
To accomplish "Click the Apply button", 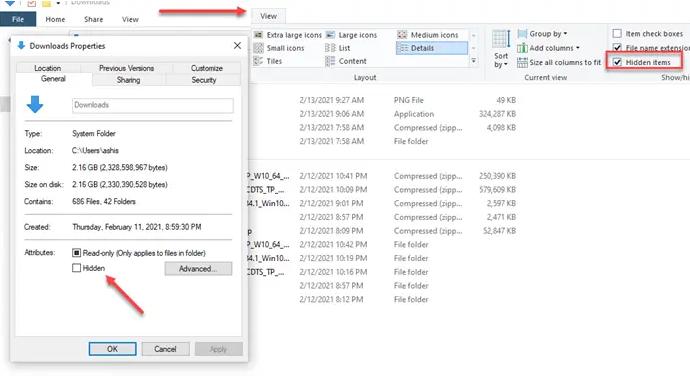I will tap(218, 349).
